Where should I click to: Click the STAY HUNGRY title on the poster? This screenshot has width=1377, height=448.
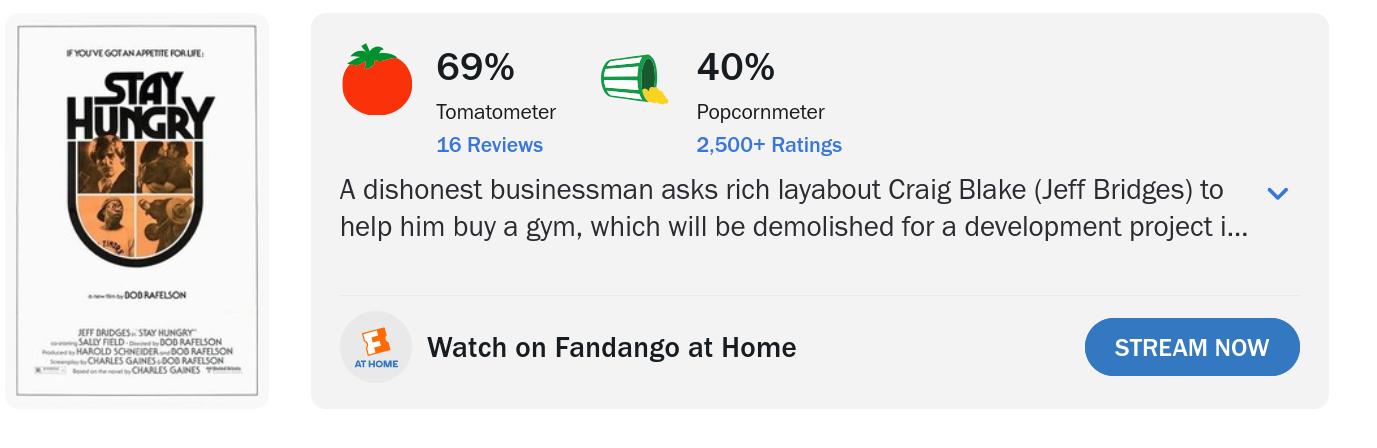139,106
